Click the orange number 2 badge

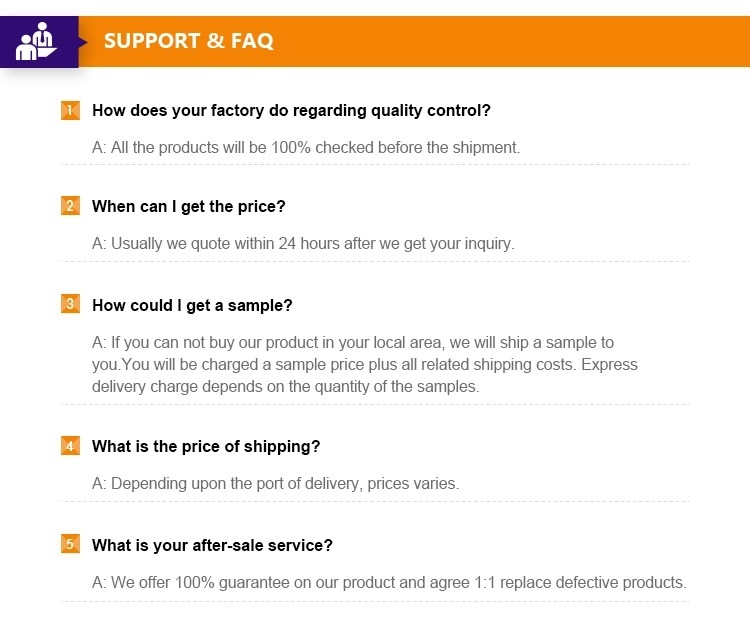[70, 206]
